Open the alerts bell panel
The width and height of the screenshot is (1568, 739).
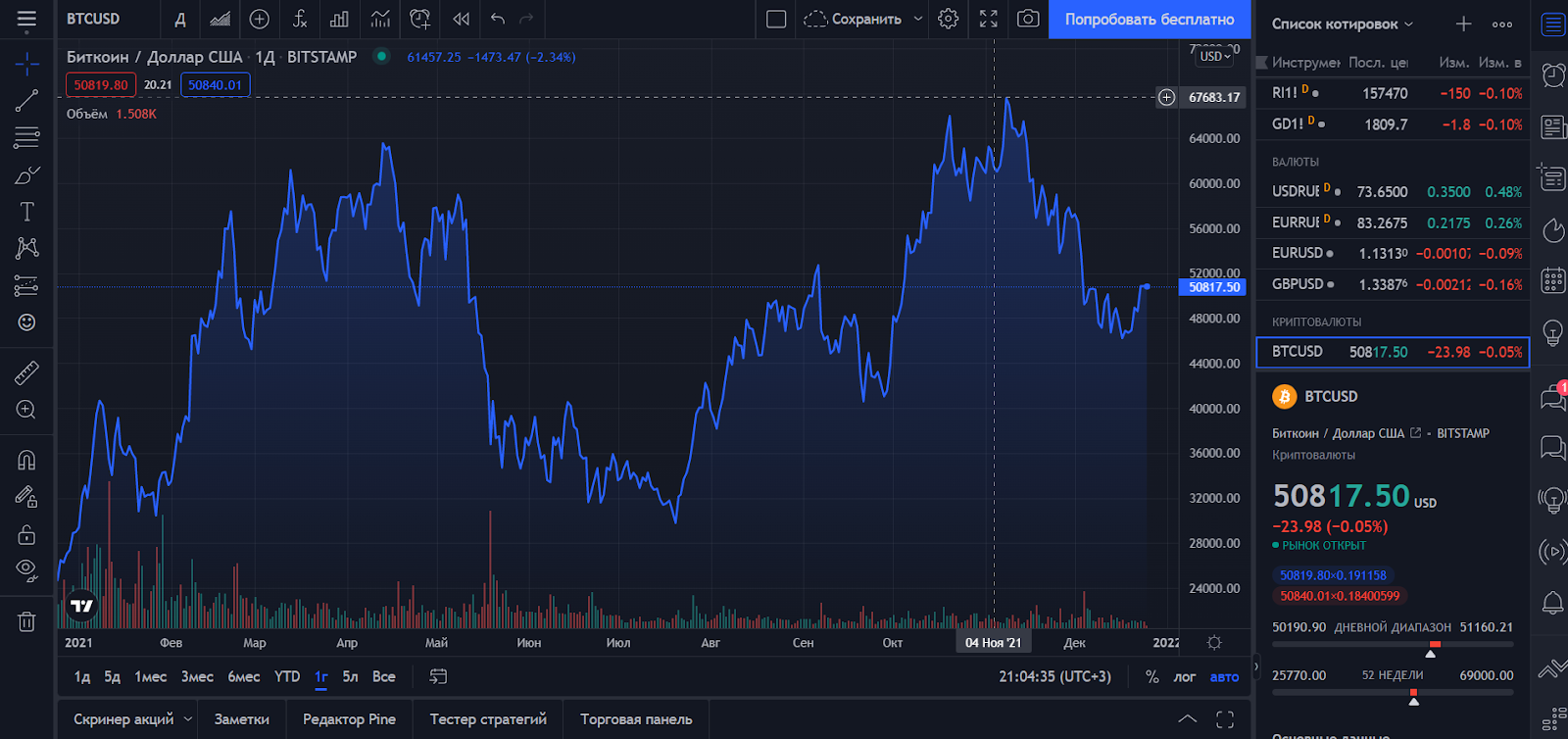[1553, 602]
